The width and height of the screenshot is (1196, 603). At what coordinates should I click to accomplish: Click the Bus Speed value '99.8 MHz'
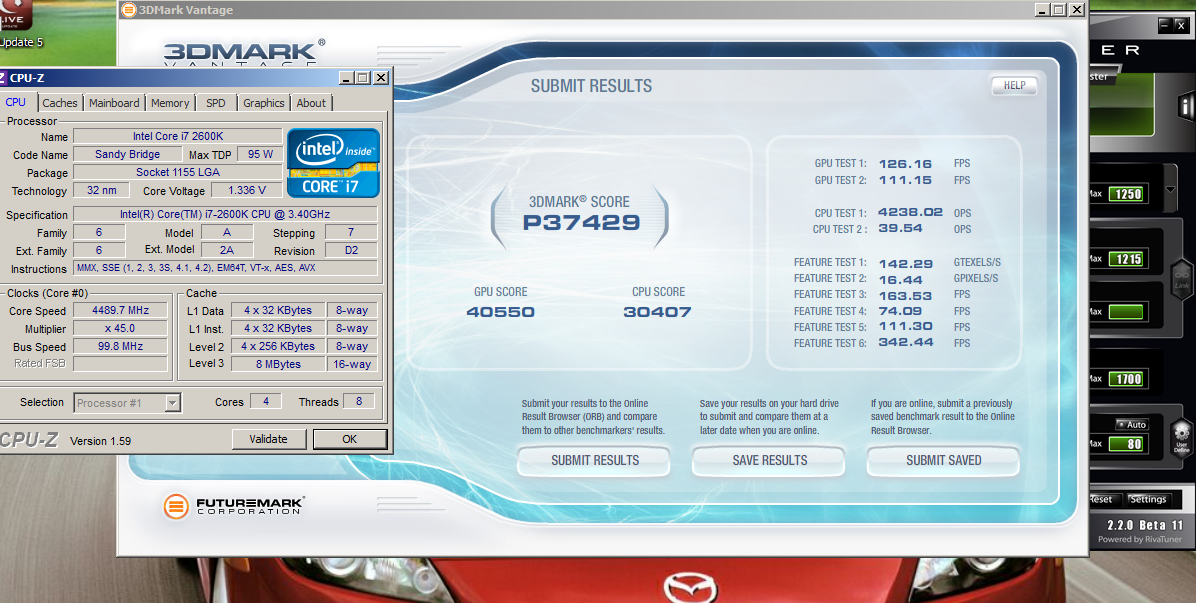tap(121, 346)
